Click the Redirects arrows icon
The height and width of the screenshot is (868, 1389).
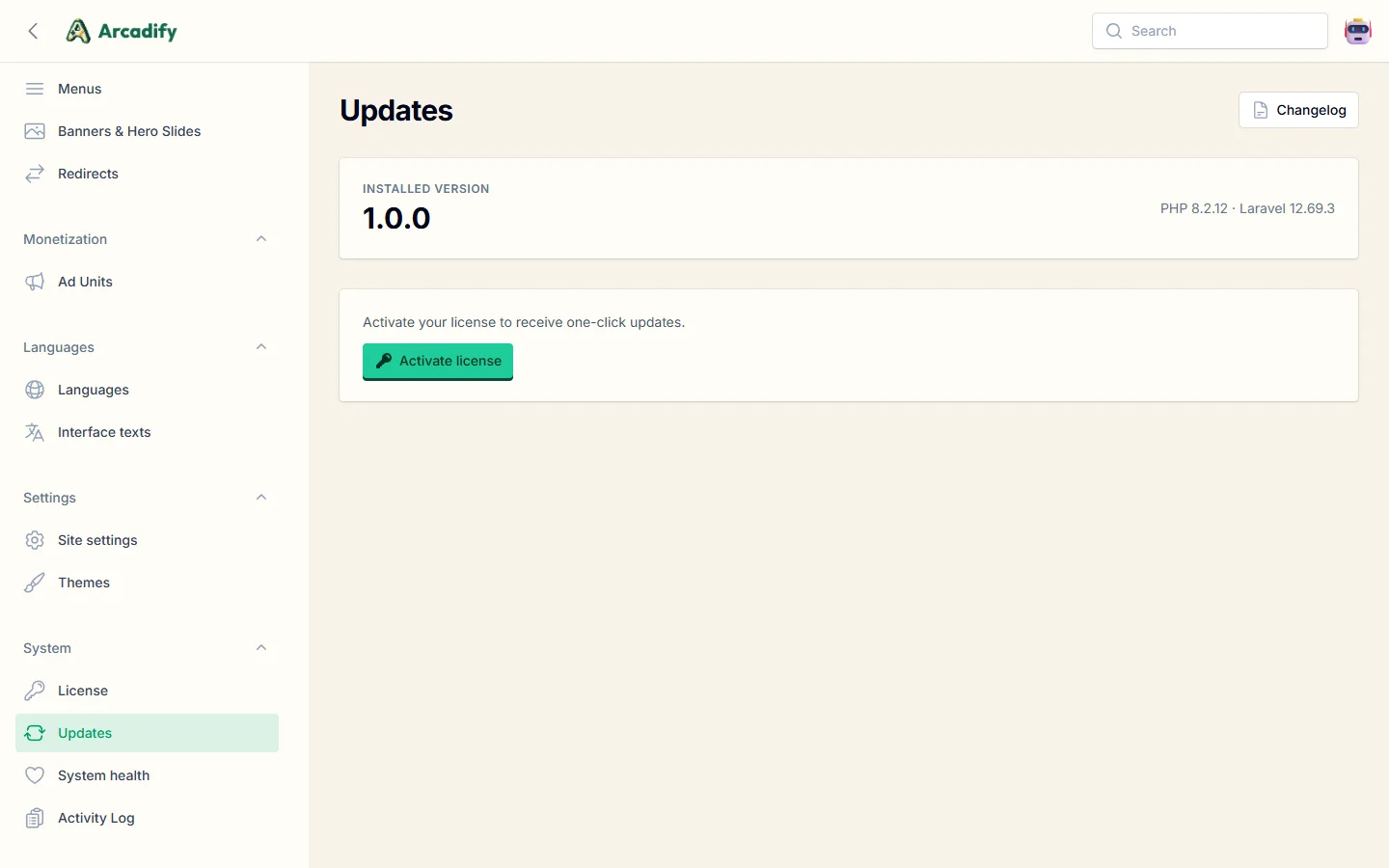[35, 174]
